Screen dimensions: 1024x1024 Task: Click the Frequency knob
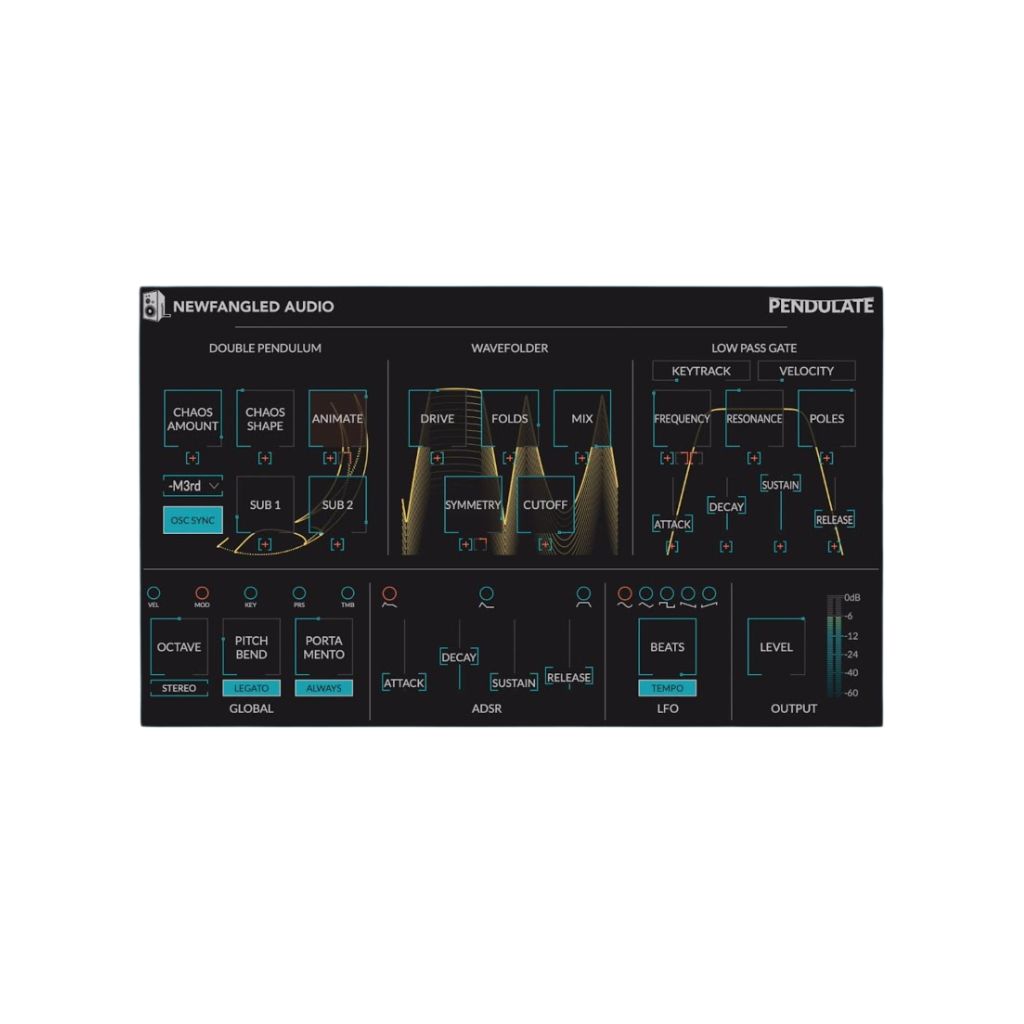point(682,419)
